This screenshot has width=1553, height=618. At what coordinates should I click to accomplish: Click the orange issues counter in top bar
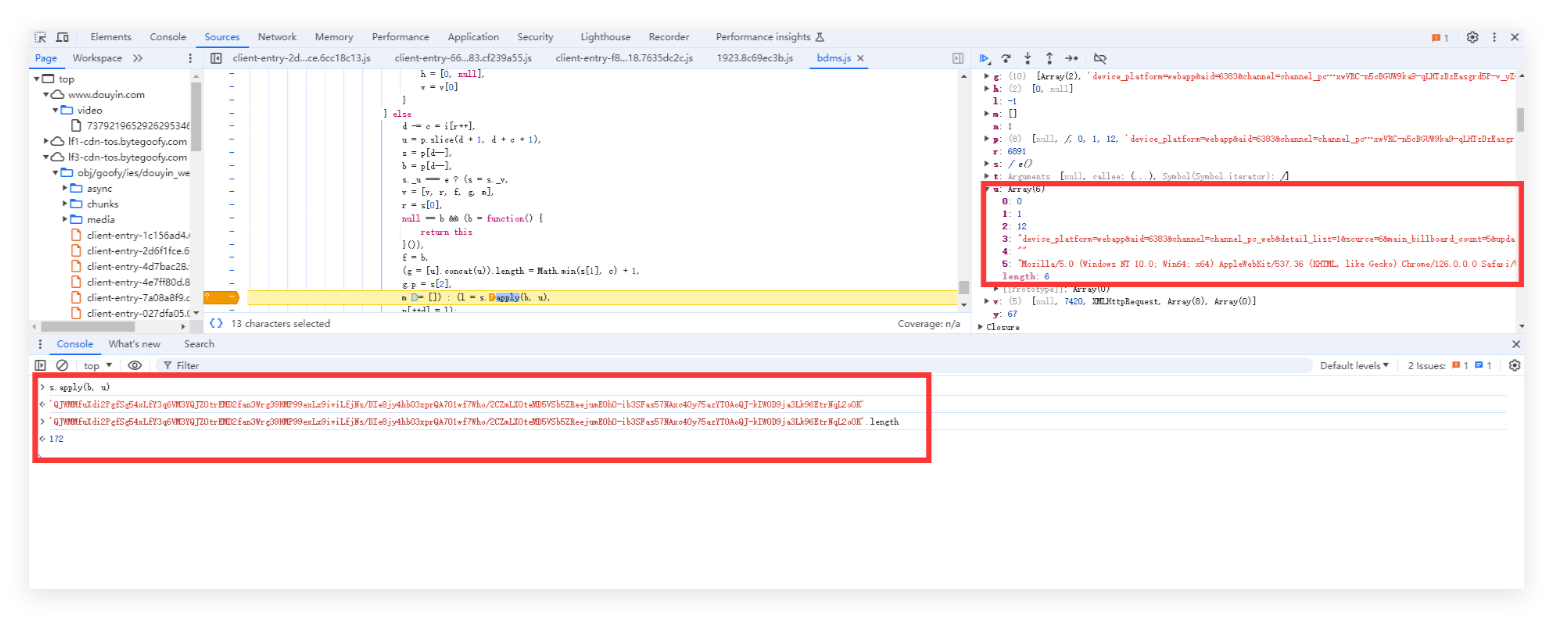coord(1440,38)
